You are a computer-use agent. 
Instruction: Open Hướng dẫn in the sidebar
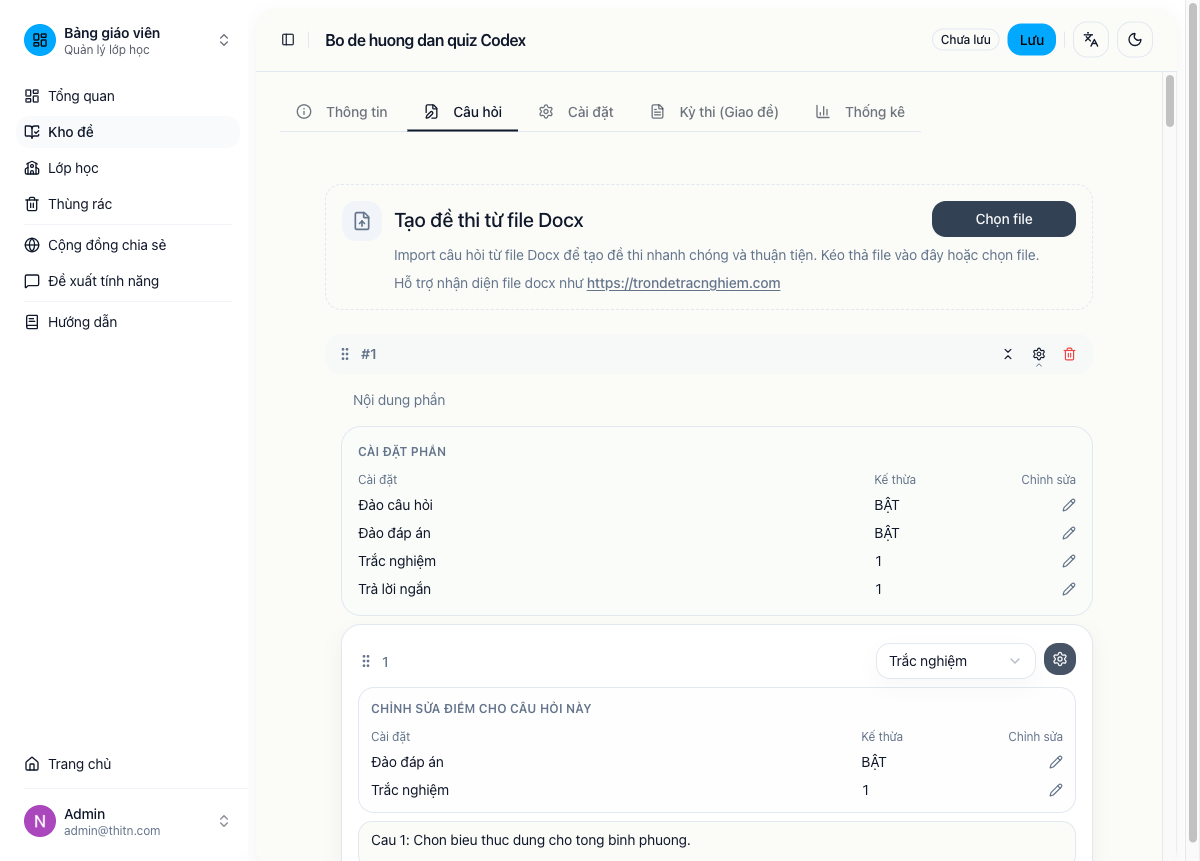(x=128, y=322)
